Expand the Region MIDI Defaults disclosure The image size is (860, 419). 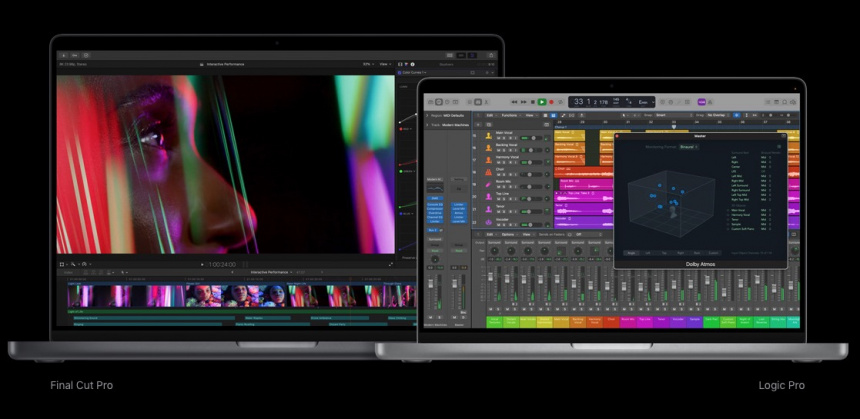427,116
